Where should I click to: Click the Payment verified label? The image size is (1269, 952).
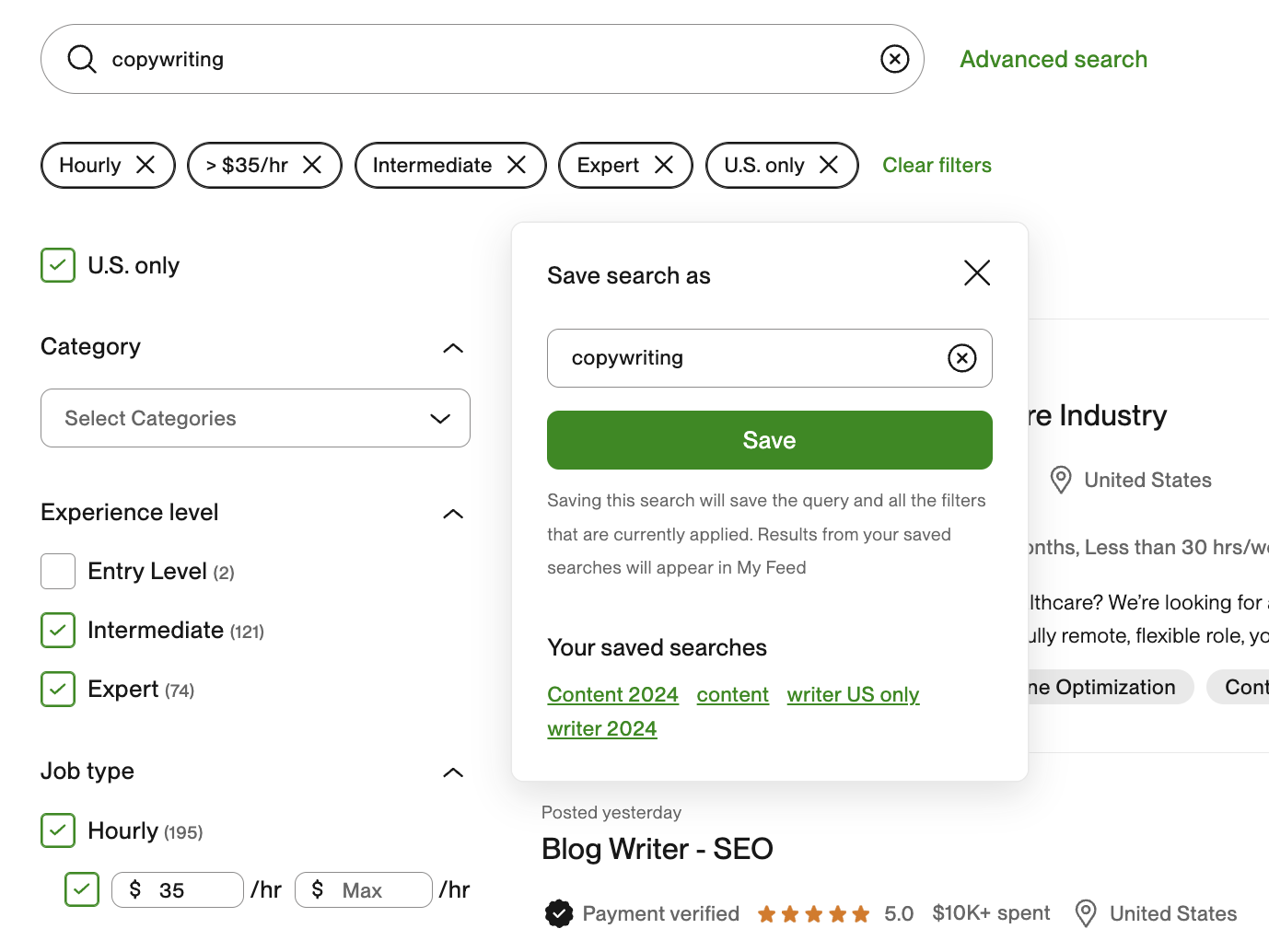661,913
